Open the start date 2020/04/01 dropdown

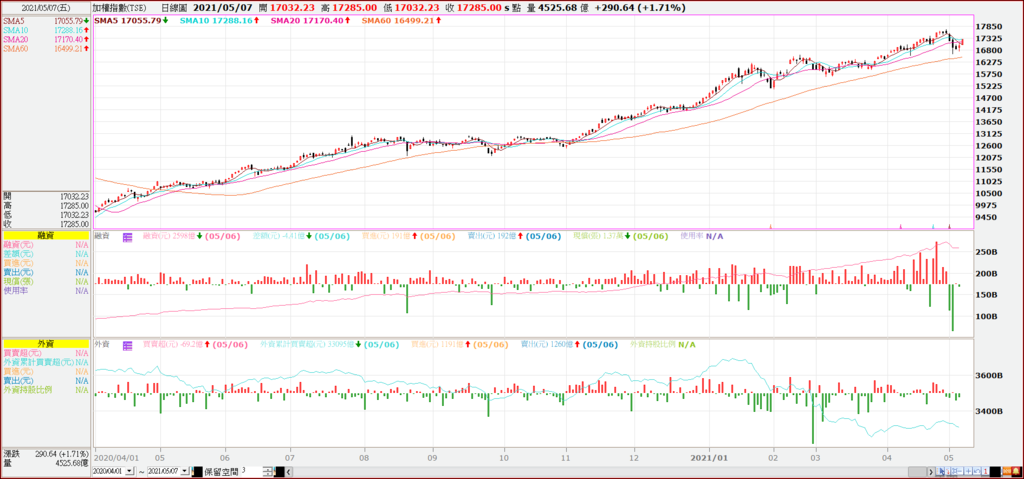click(x=129, y=471)
